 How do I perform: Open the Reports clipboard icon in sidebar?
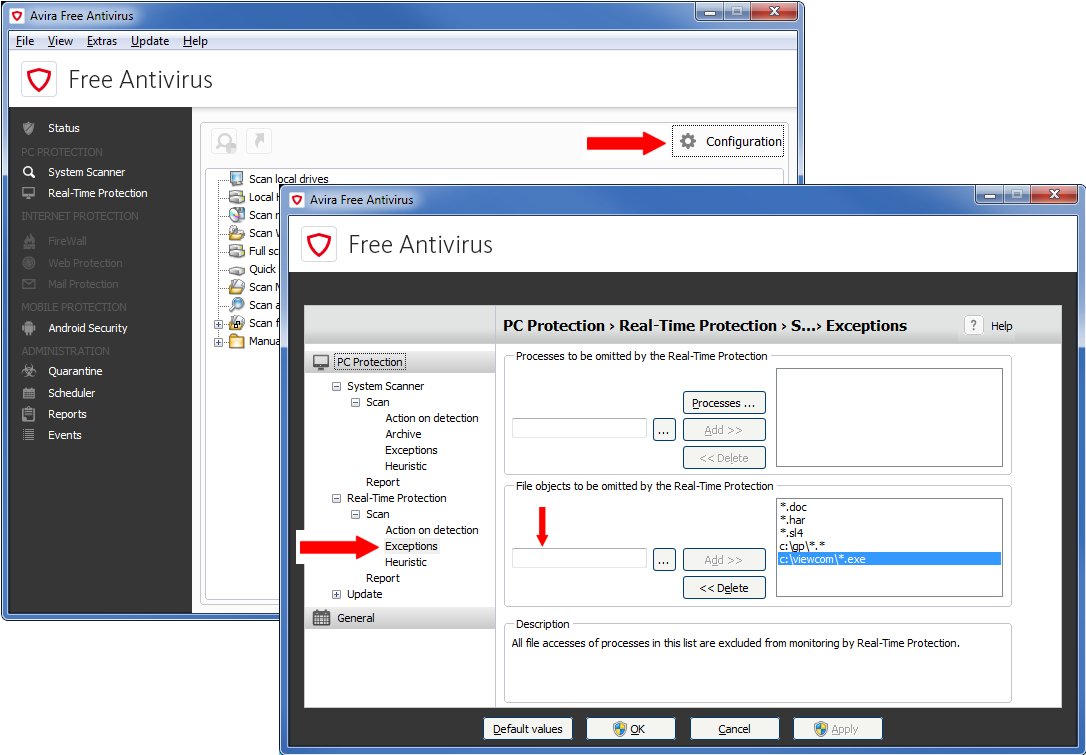[x=28, y=414]
